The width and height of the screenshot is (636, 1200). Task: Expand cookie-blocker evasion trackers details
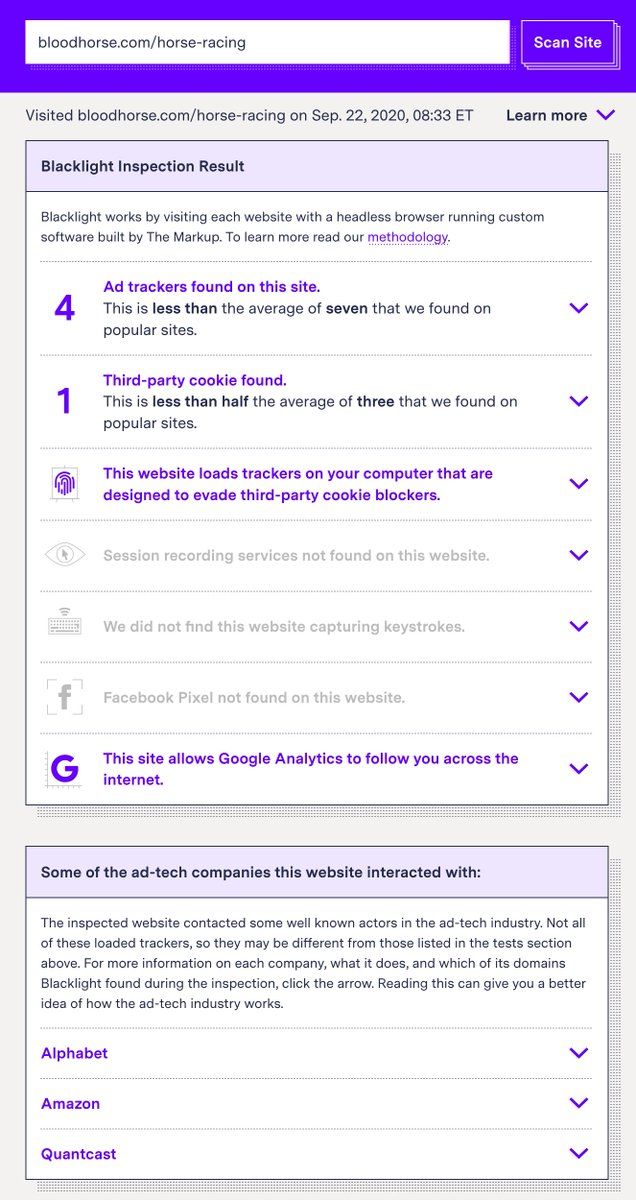[578, 484]
